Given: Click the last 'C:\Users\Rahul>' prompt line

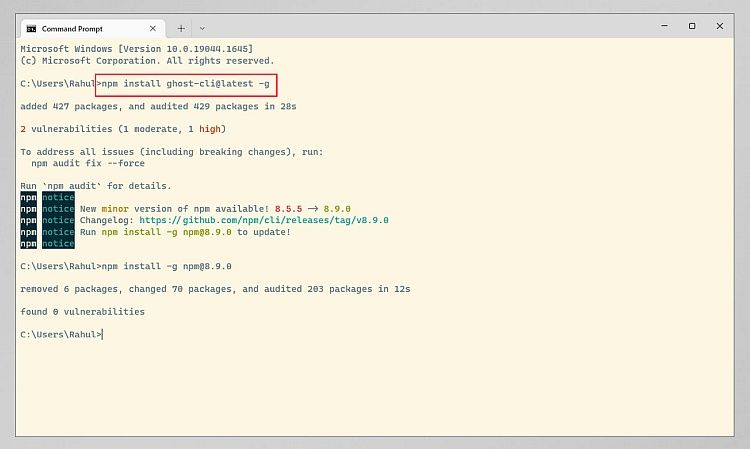Looking at the screenshot, I should coord(61,335).
